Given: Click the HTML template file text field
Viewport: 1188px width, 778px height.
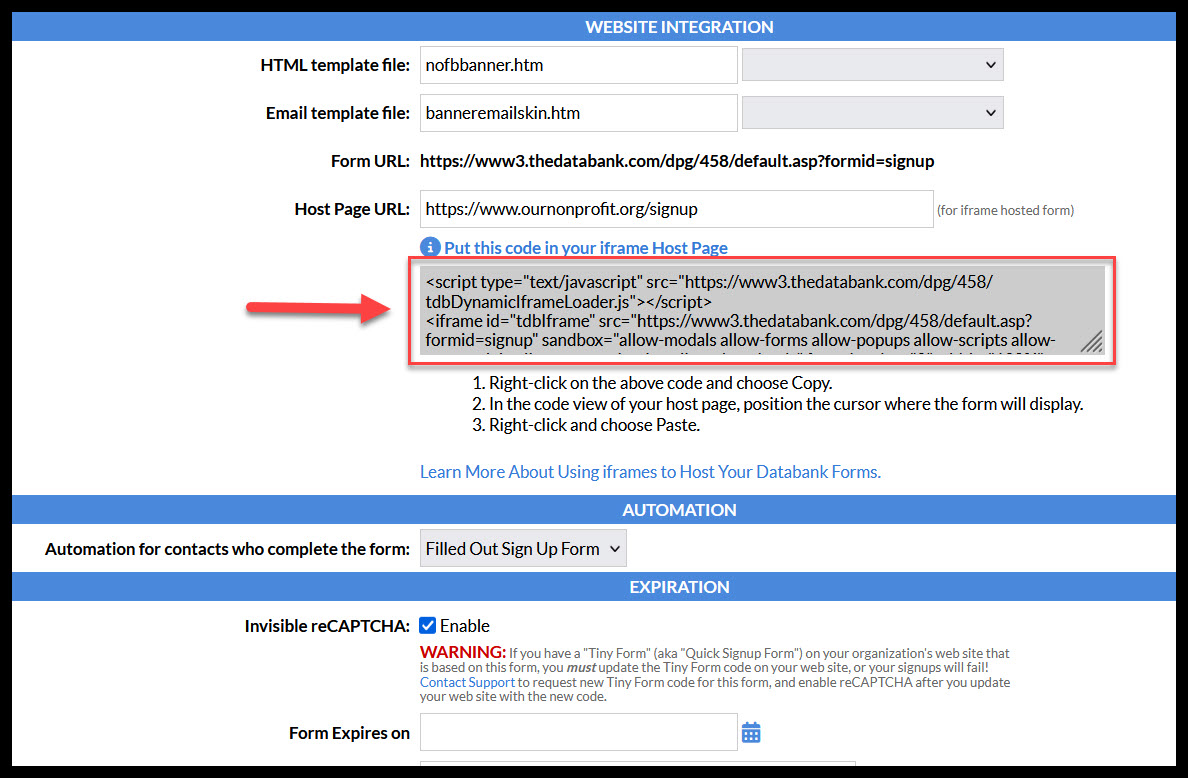Looking at the screenshot, I should (x=579, y=65).
